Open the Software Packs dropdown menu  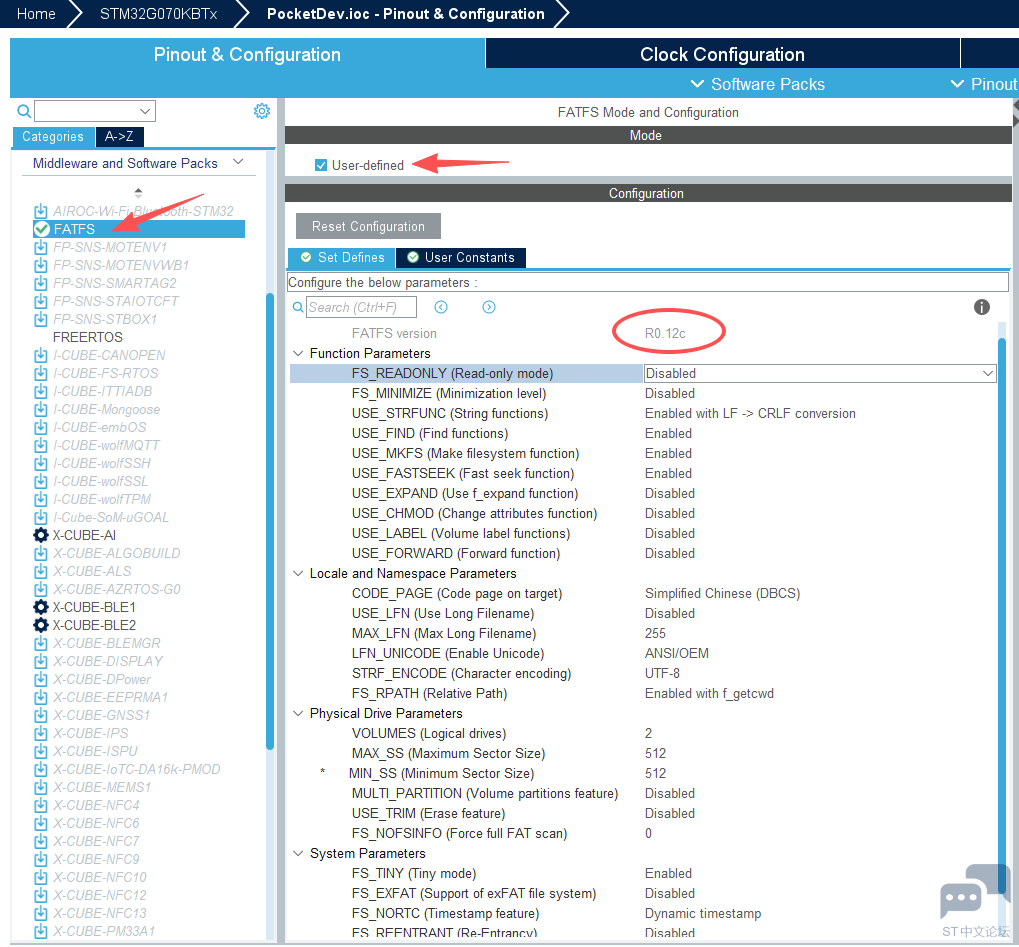pos(758,84)
